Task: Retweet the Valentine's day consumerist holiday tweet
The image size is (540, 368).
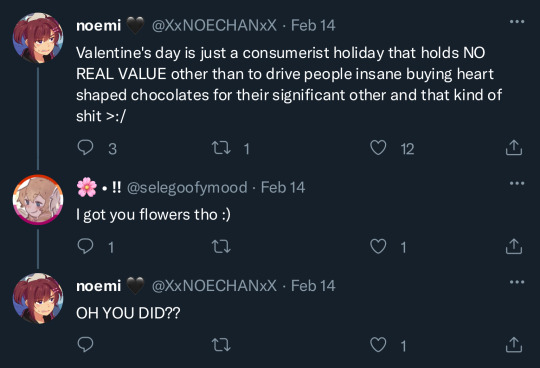Action: pyautogui.click(x=221, y=148)
